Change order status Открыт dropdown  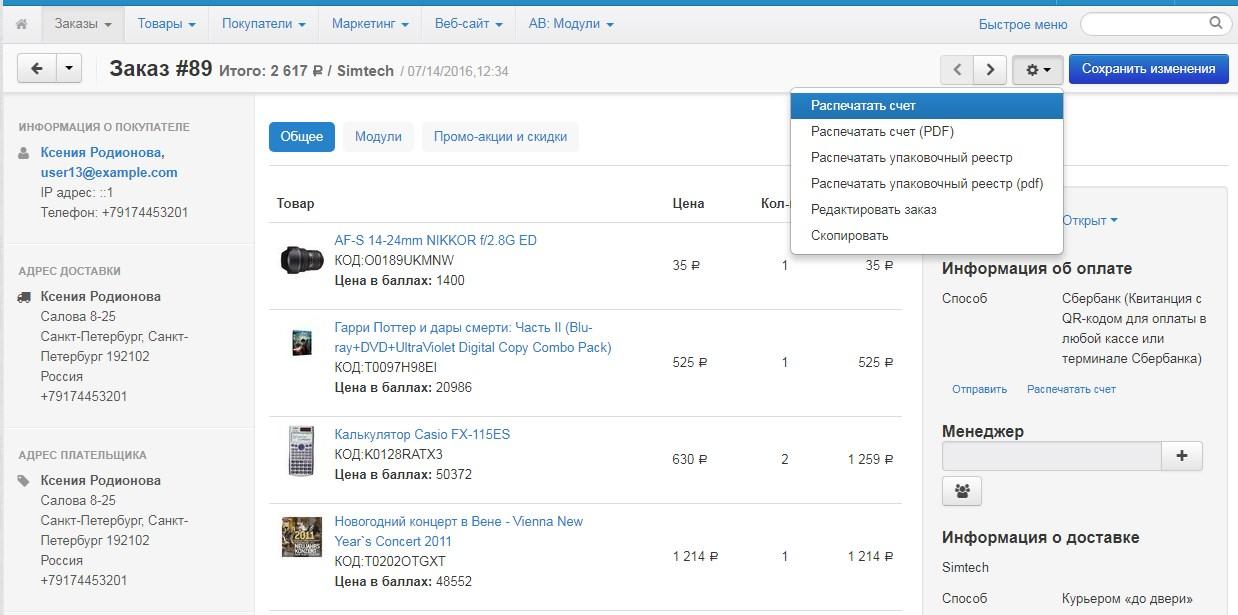coord(1089,220)
